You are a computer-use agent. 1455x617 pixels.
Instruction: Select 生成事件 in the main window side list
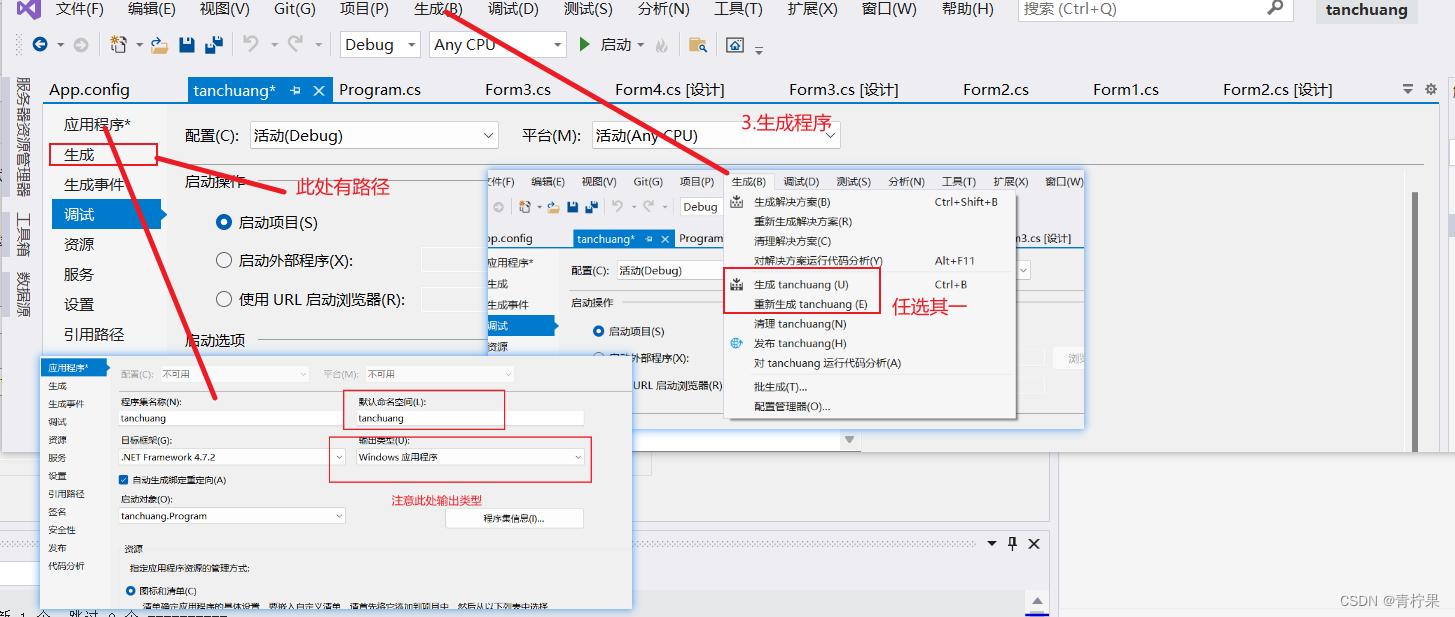pos(94,185)
